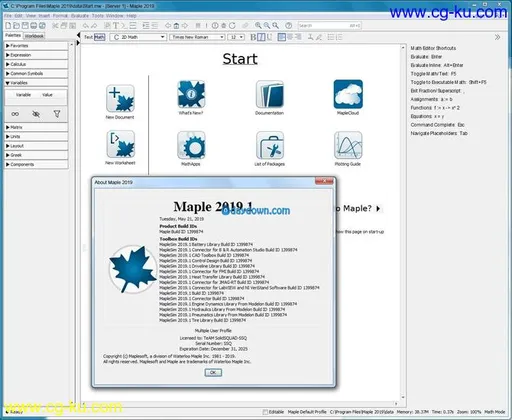Image resolution: width=512 pixels, height=420 pixels.
Task: Open New Document from Start page
Action: click(x=120, y=98)
